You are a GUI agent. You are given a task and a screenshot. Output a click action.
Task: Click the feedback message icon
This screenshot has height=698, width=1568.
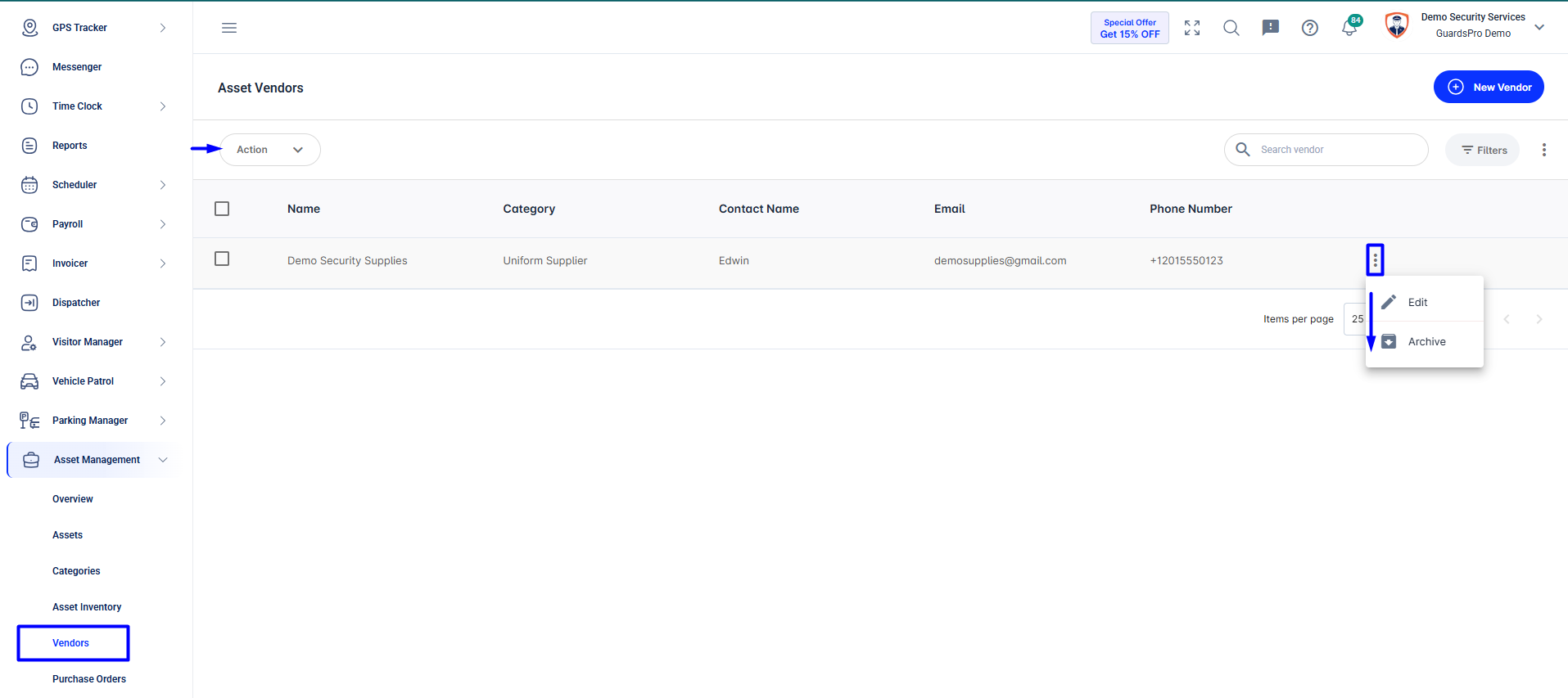click(x=1271, y=28)
